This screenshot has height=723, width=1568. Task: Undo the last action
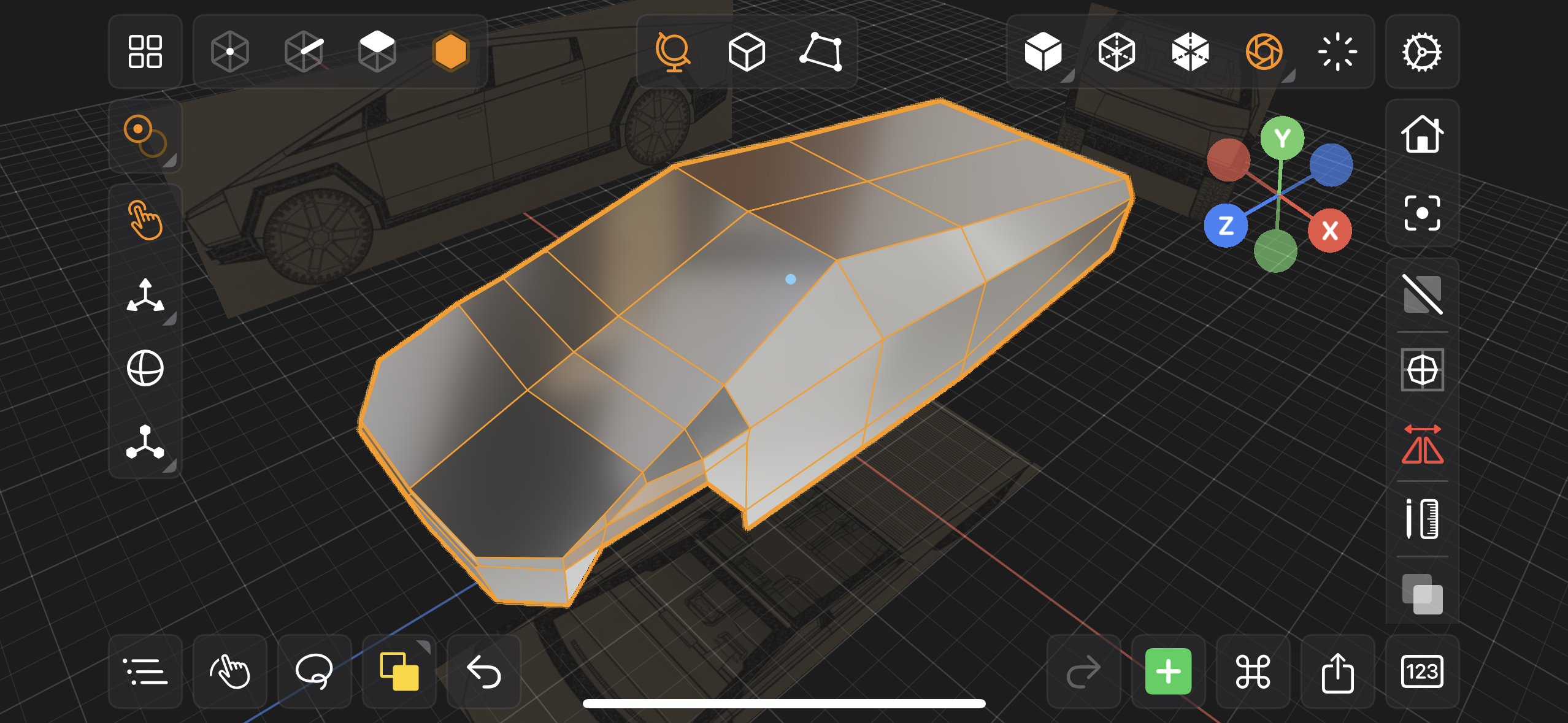click(x=483, y=671)
